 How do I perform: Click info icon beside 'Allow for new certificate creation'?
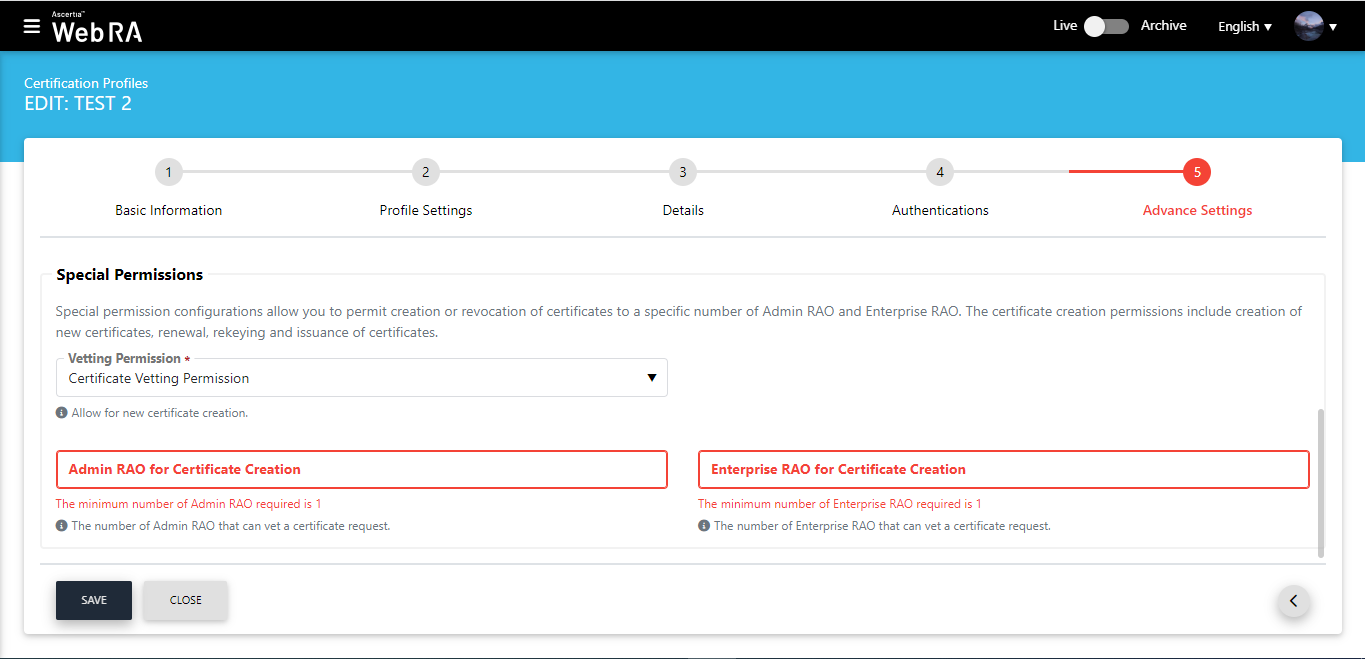point(62,413)
